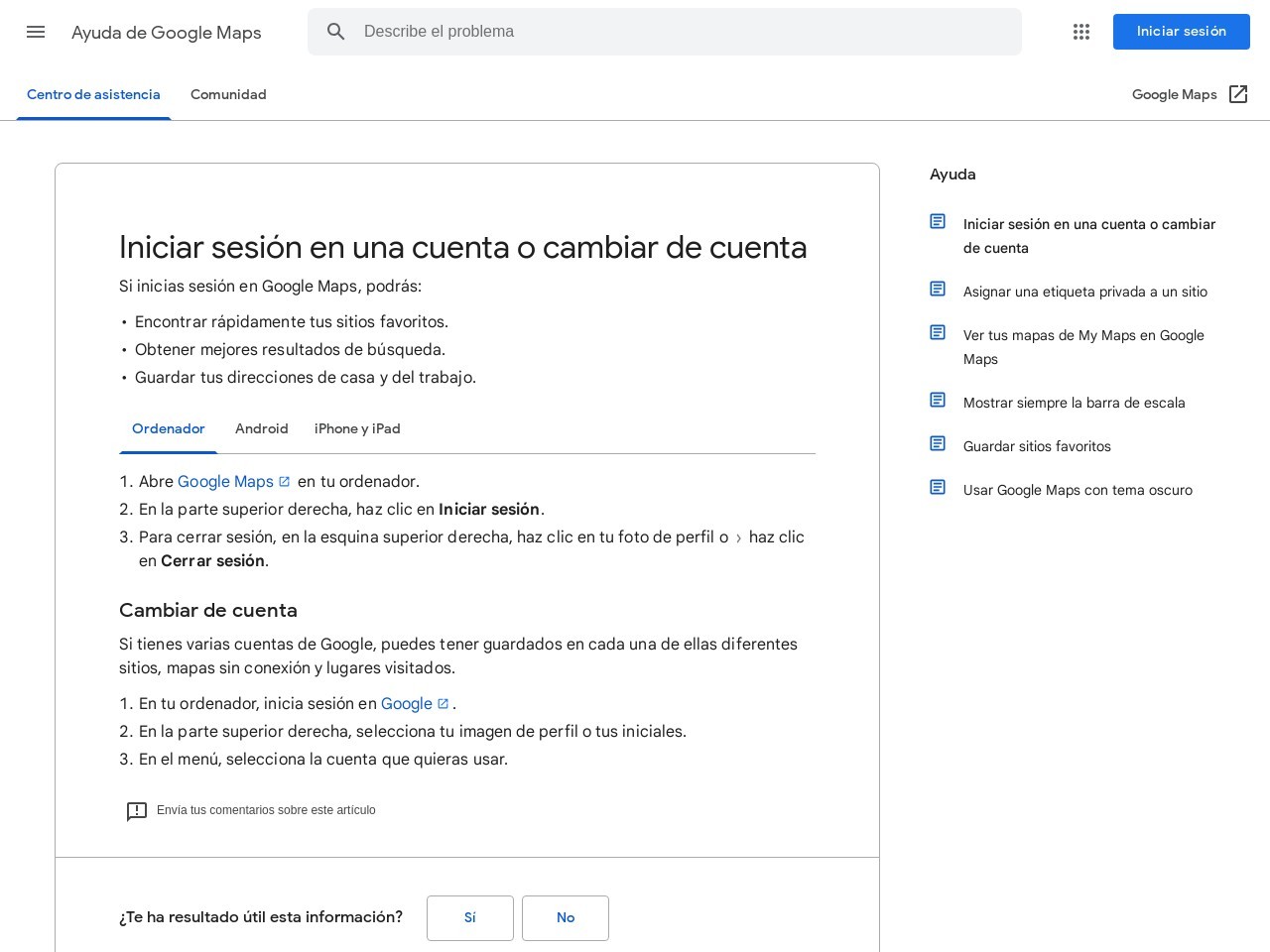
Task: Open the Google apps grid
Action: 1081,32
